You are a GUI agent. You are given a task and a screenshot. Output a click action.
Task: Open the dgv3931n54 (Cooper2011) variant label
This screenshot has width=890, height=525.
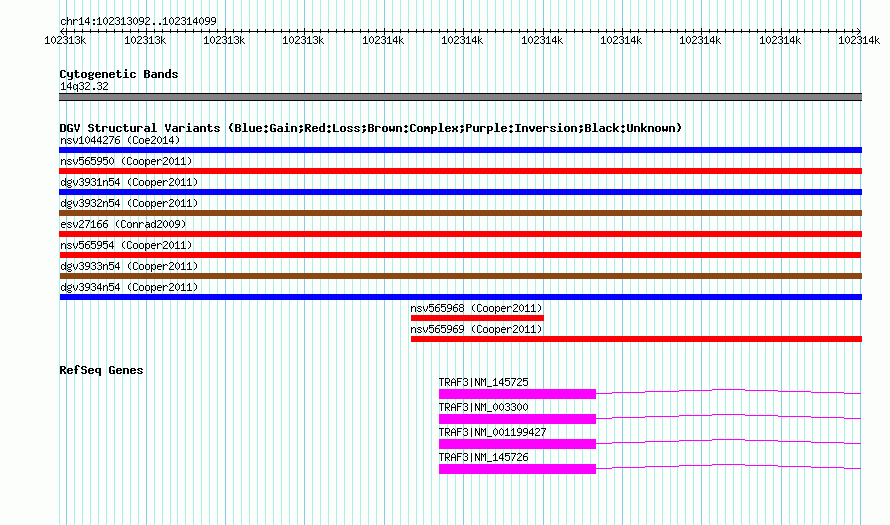129,182
